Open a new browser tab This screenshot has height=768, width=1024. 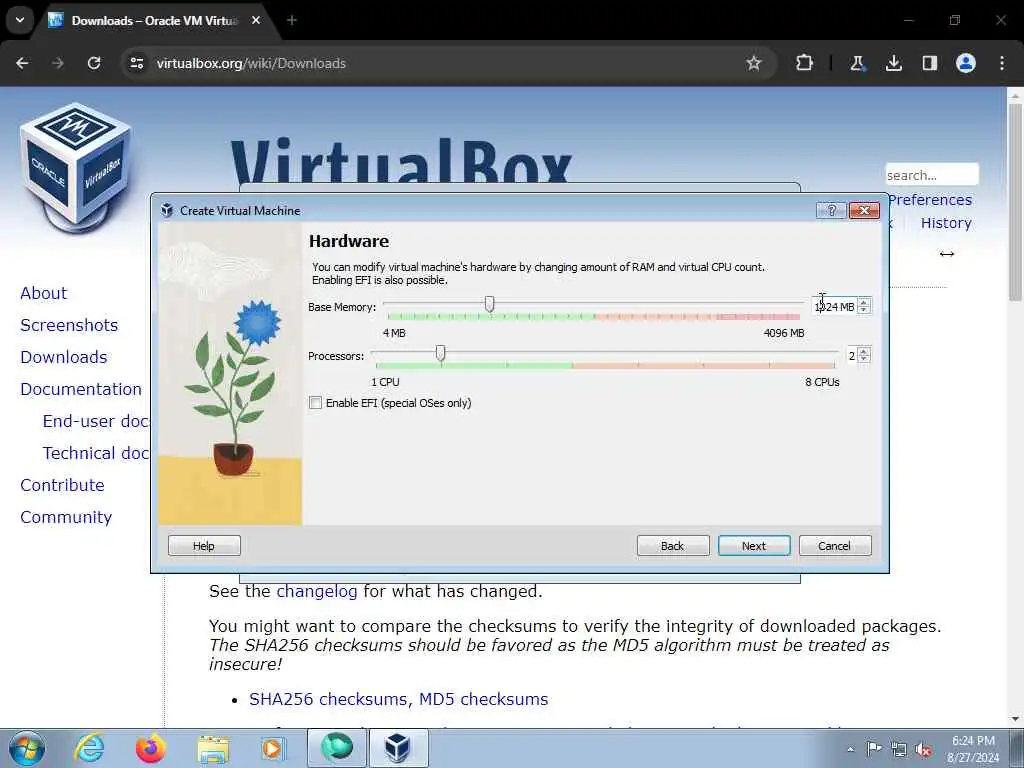pyautogui.click(x=292, y=20)
